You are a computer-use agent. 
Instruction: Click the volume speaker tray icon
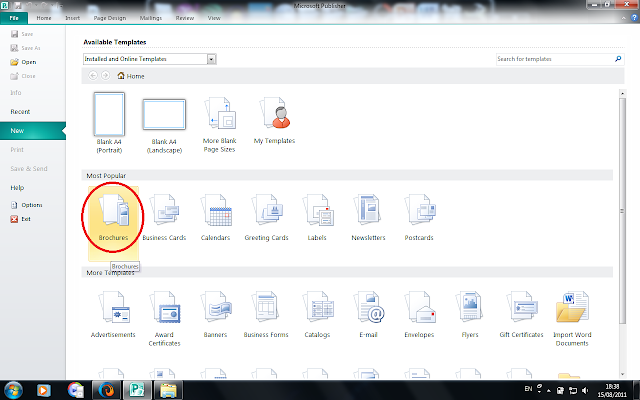coord(585,390)
